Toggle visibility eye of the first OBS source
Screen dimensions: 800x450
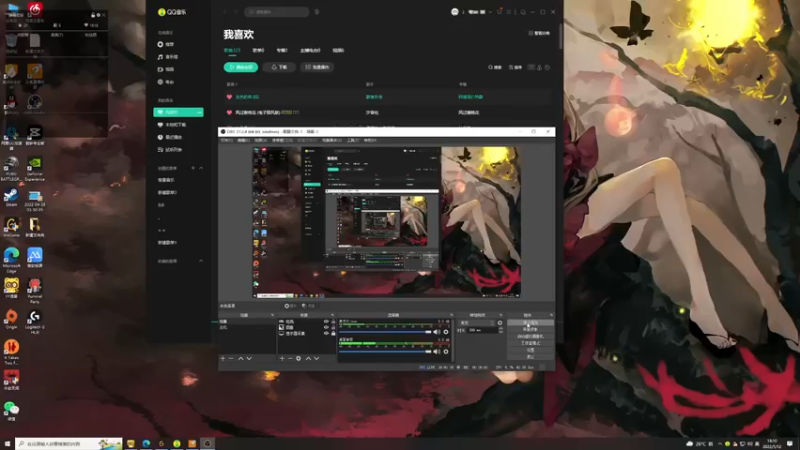tap(326, 321)
